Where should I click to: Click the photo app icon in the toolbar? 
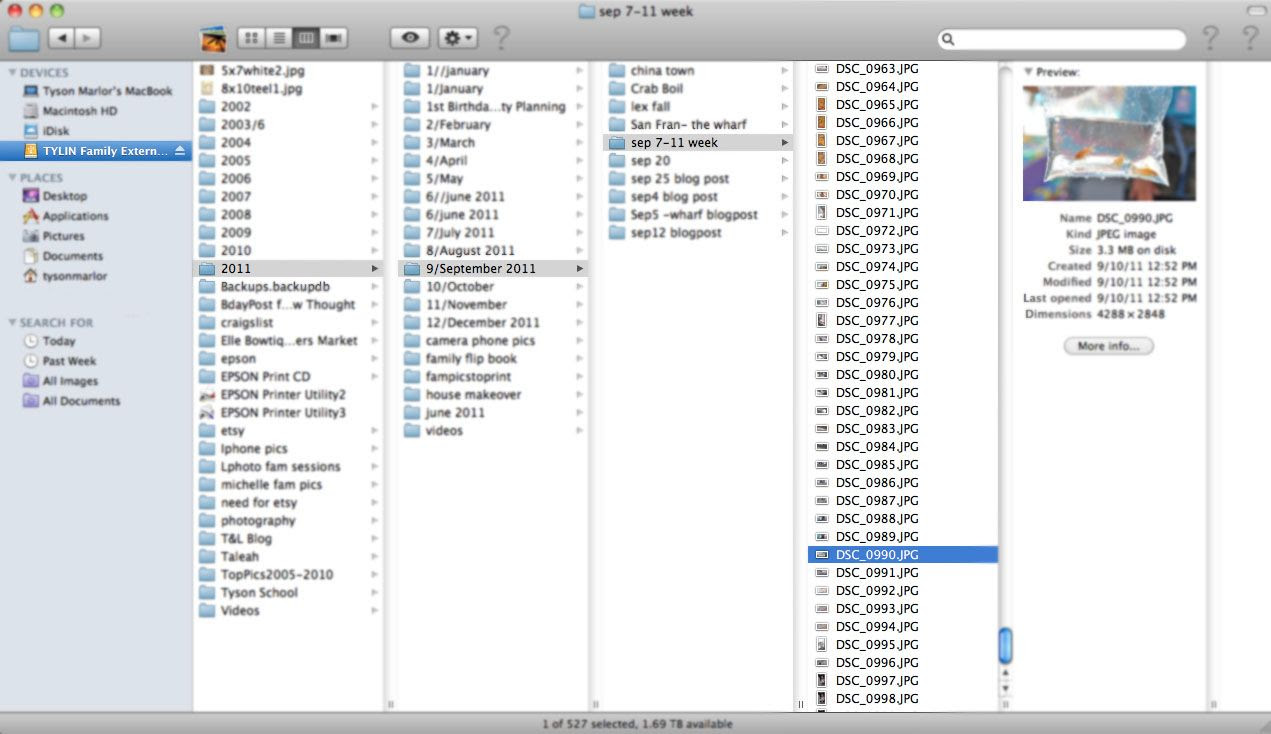click(213, 39)
